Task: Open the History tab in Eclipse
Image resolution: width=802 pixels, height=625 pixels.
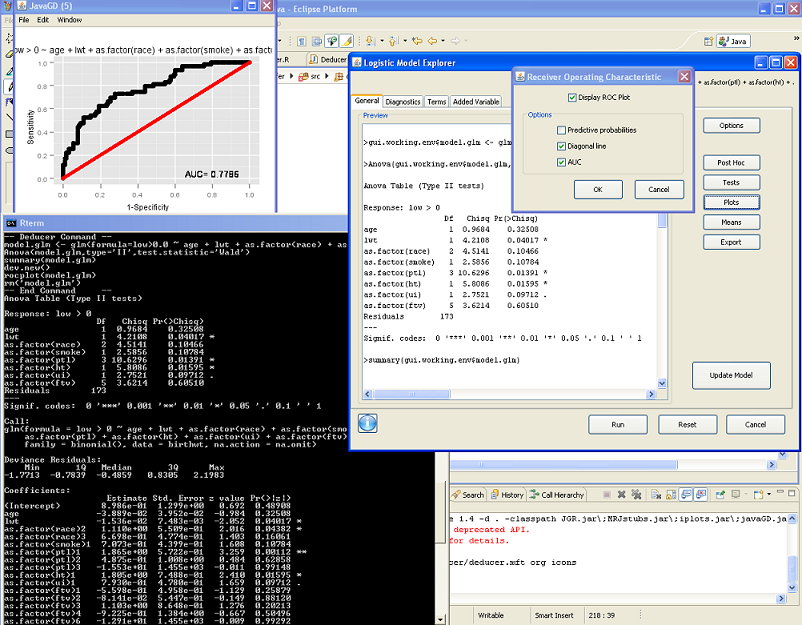Action: pyautogui.click(x=507, y=495)
